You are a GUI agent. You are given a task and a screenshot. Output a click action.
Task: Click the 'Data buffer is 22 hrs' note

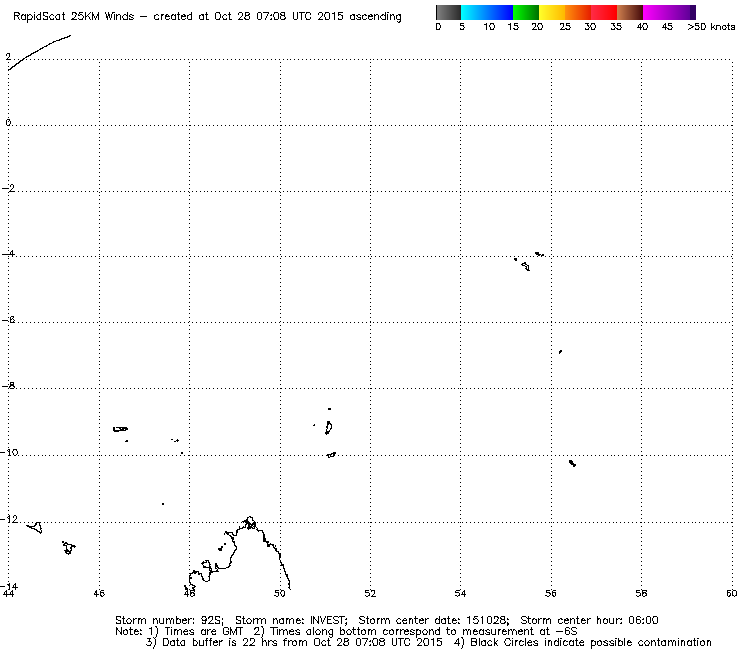coord(220,642)
